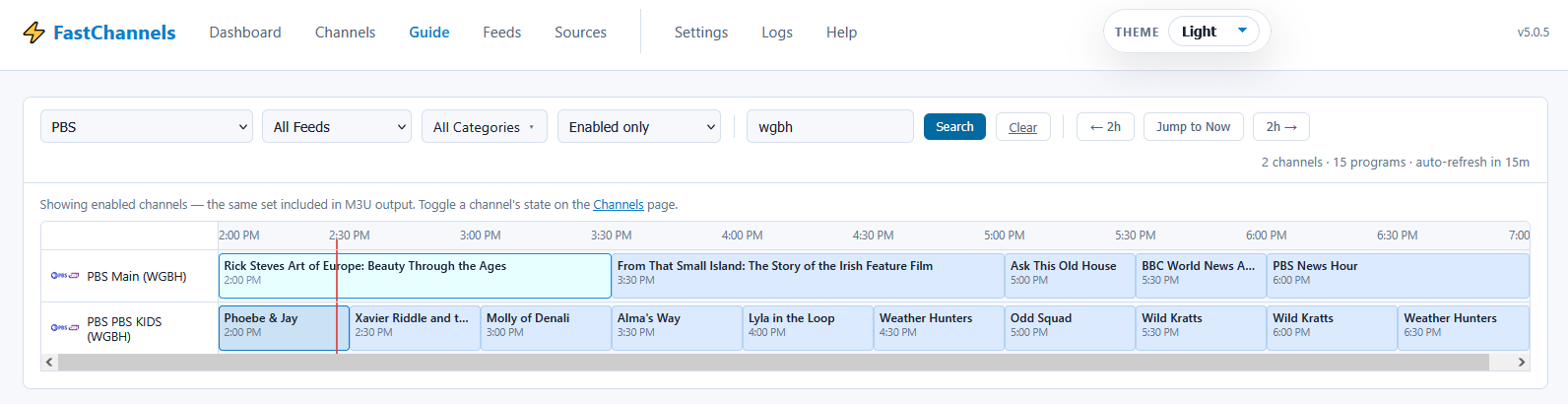
Task: Select Lyla in the Loop program
Action: (808, 328)
